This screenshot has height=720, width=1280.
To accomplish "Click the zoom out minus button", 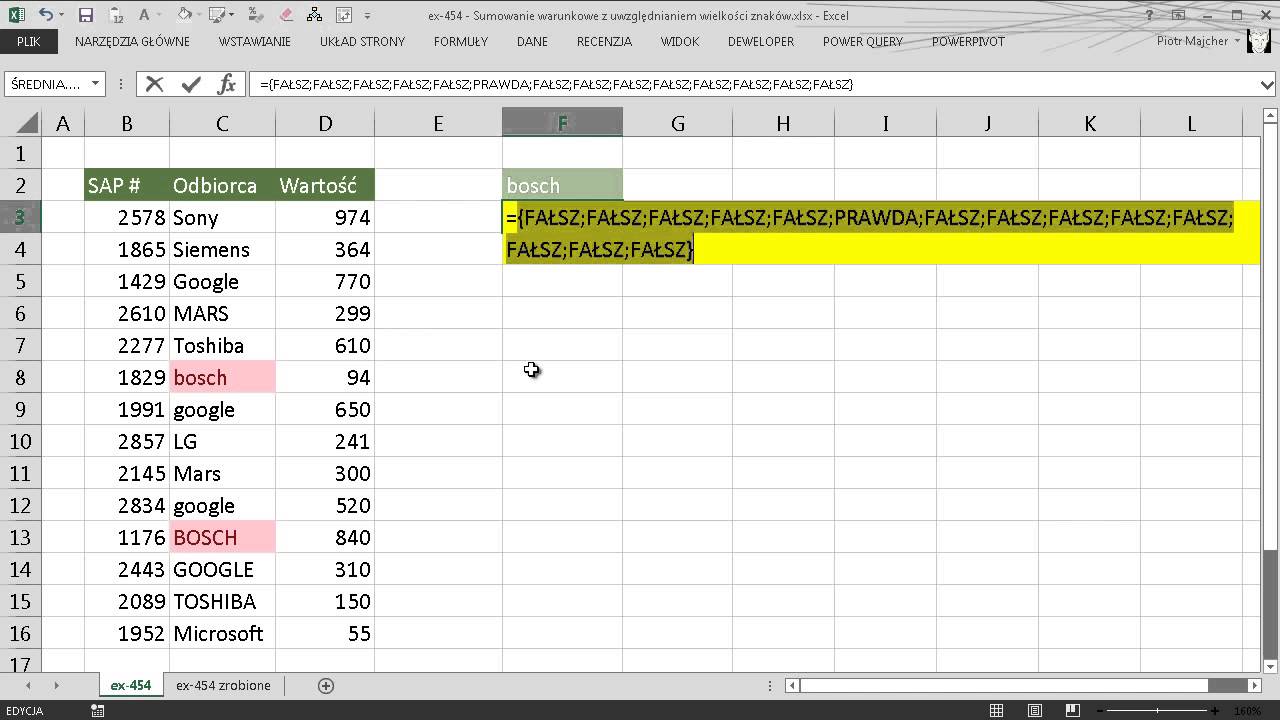I will [1100, 711].
